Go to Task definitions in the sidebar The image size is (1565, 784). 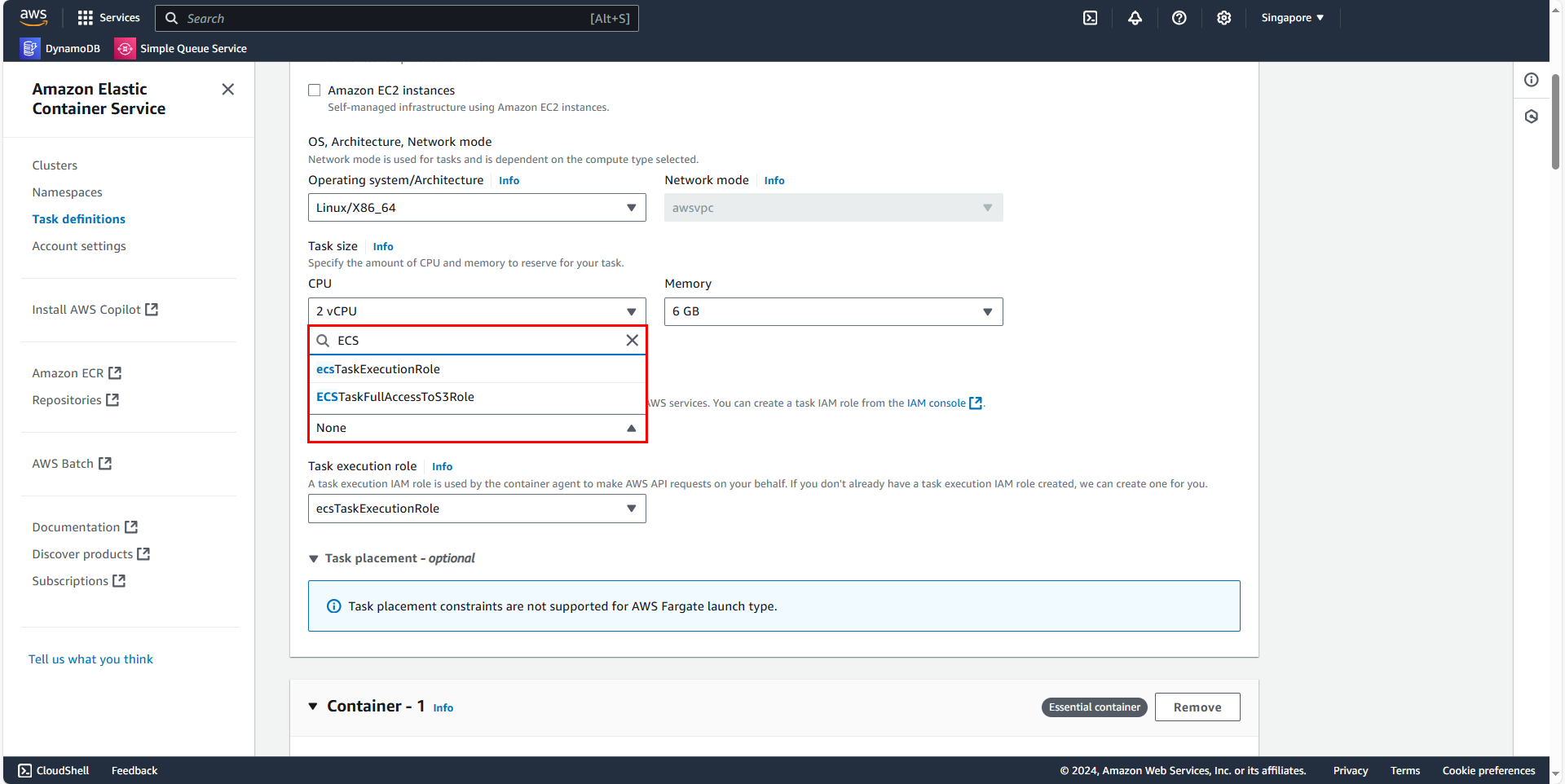(x=78, y=219)
